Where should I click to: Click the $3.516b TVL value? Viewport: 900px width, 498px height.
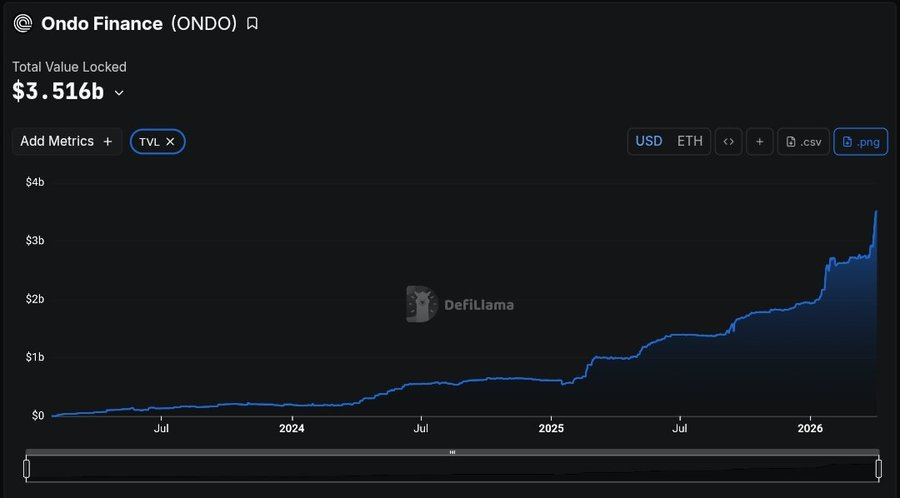[58, 92]
